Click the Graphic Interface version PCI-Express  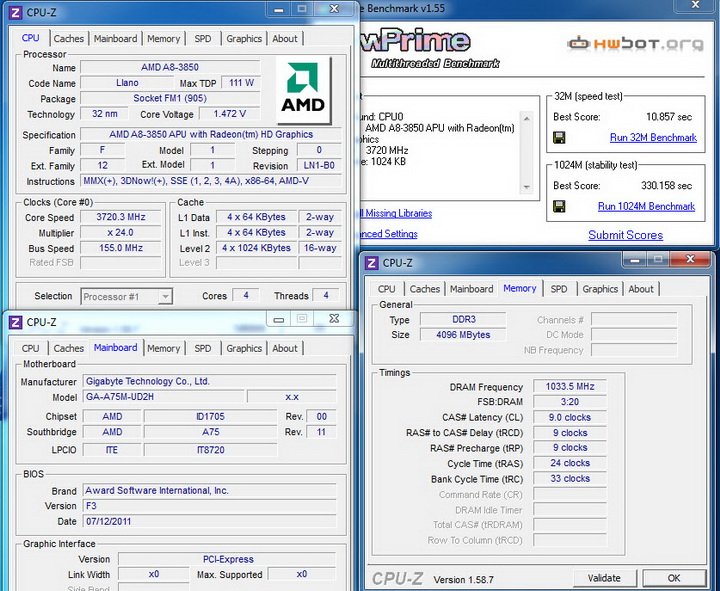228,559
